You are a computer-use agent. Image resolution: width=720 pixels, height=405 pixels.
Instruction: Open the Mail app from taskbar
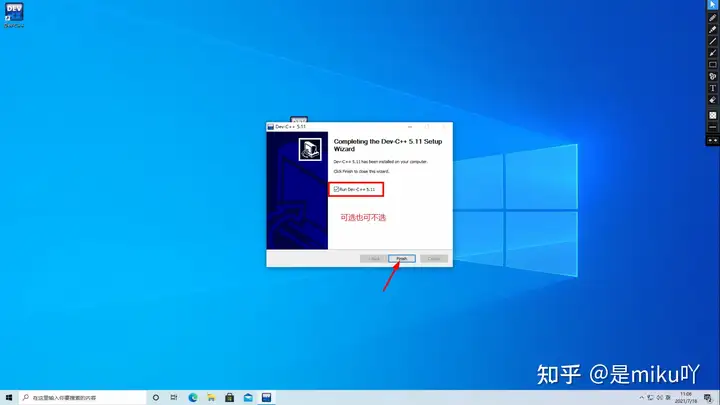(248, 398)
